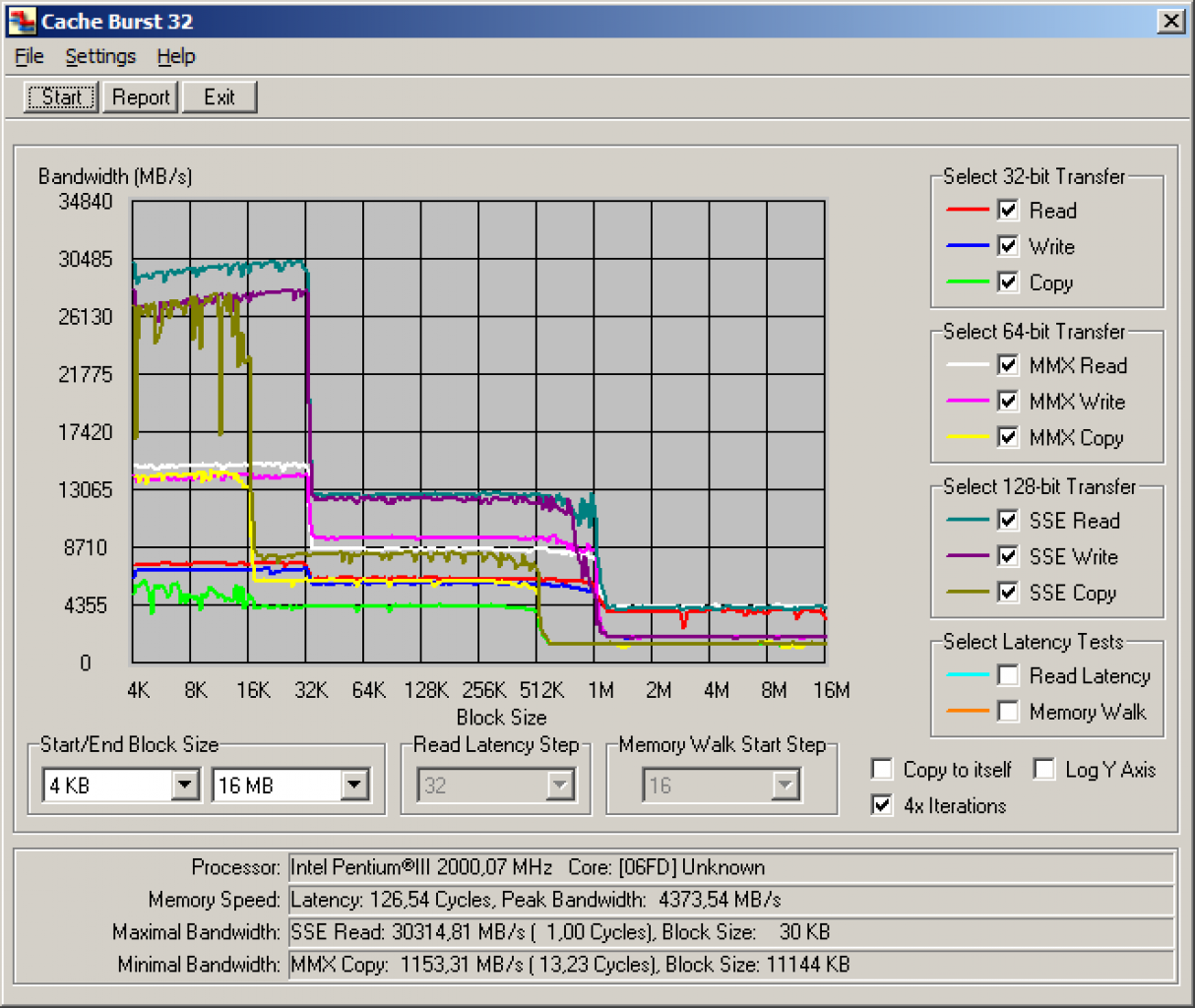Screen dimensions: 1195x1008
Task: Toggle the SSE Read checkbox
Action: tap(1008, 520)
